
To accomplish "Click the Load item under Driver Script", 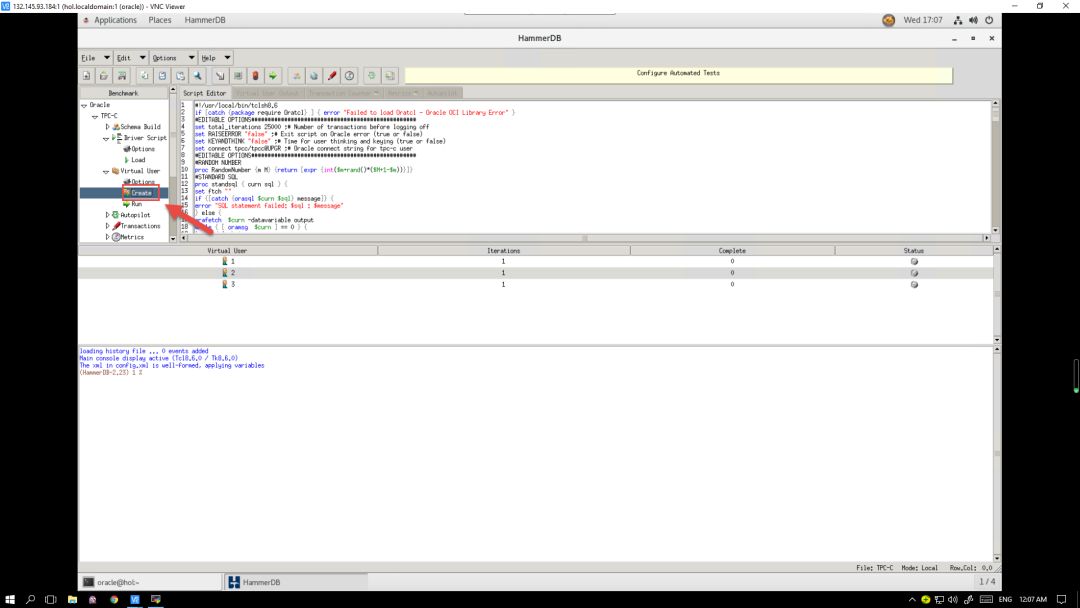I will pos(138,160).
